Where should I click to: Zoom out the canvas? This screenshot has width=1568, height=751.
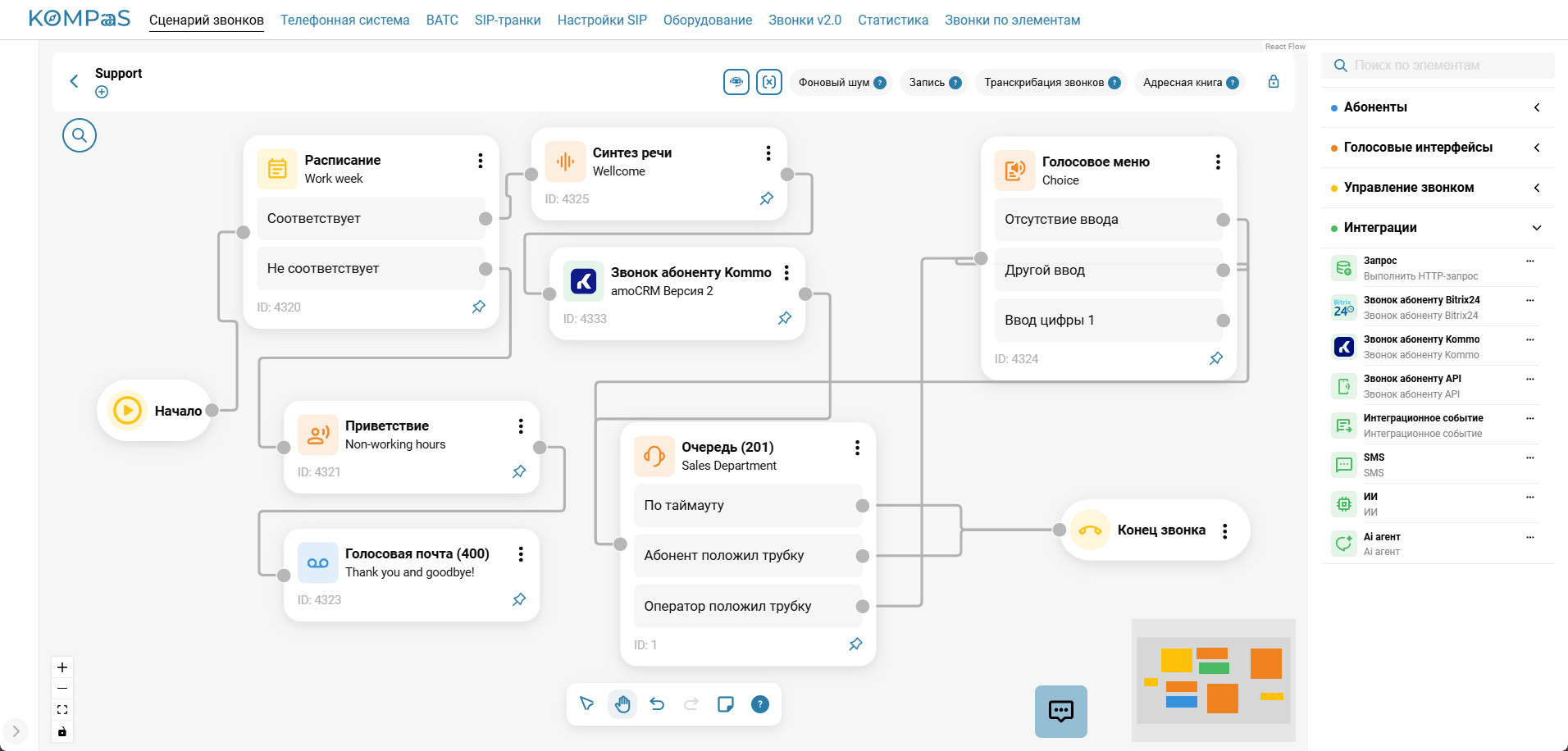coord(62,689)
